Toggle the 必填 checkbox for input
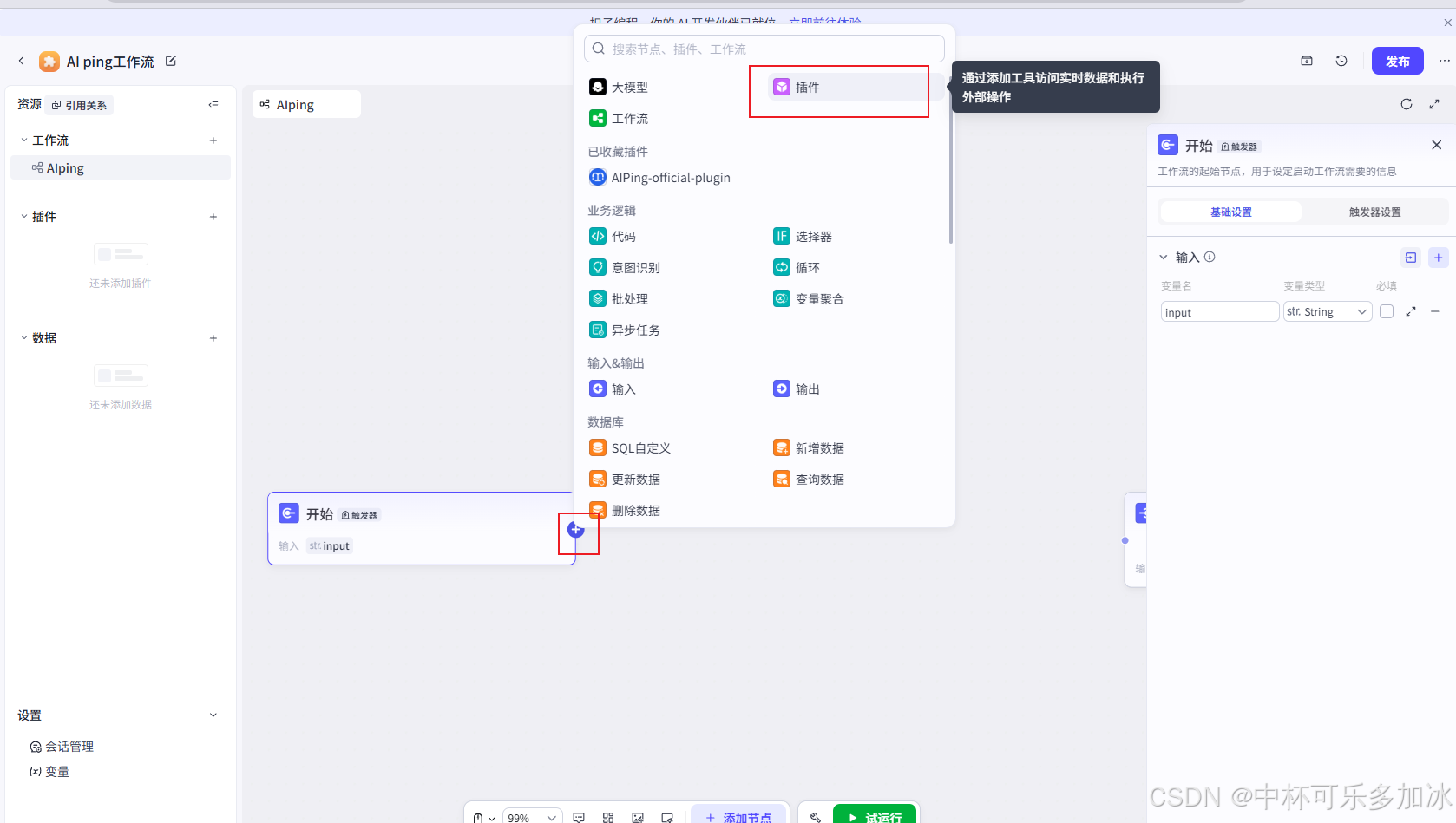The width and height of the screenshot is (1456, 823). pyautogui.click(x=1387, y=311)
